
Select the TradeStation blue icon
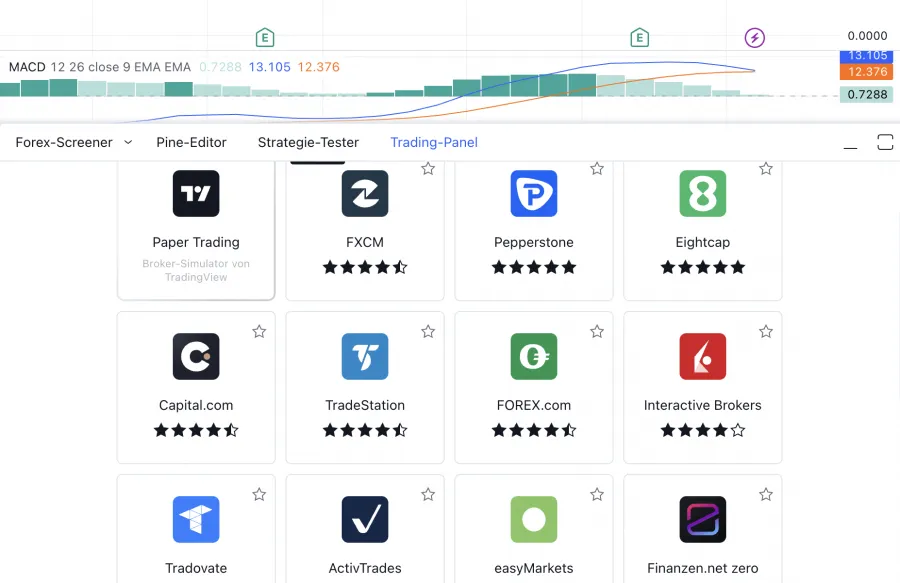coord(365,357)
